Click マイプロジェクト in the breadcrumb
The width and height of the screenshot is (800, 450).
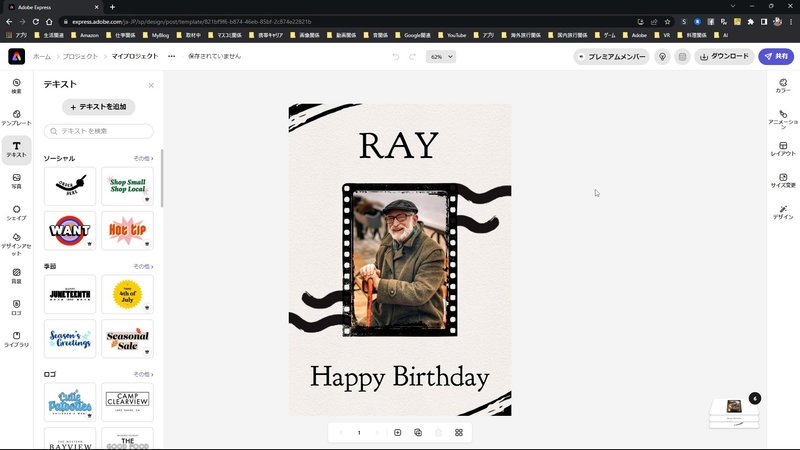pyautogui.click(x=135, y=56)
